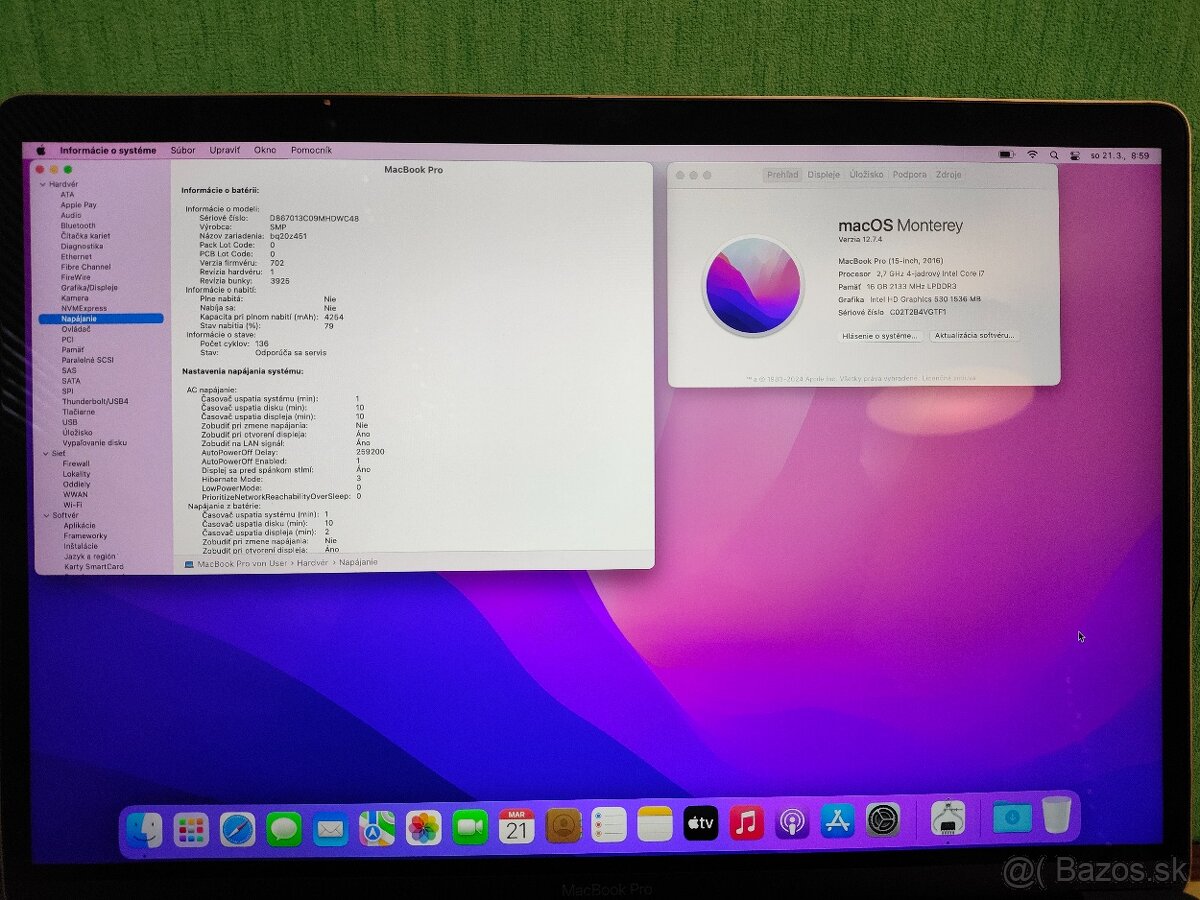Click the Aktualizácia softvéru button

tap(974, 335)
